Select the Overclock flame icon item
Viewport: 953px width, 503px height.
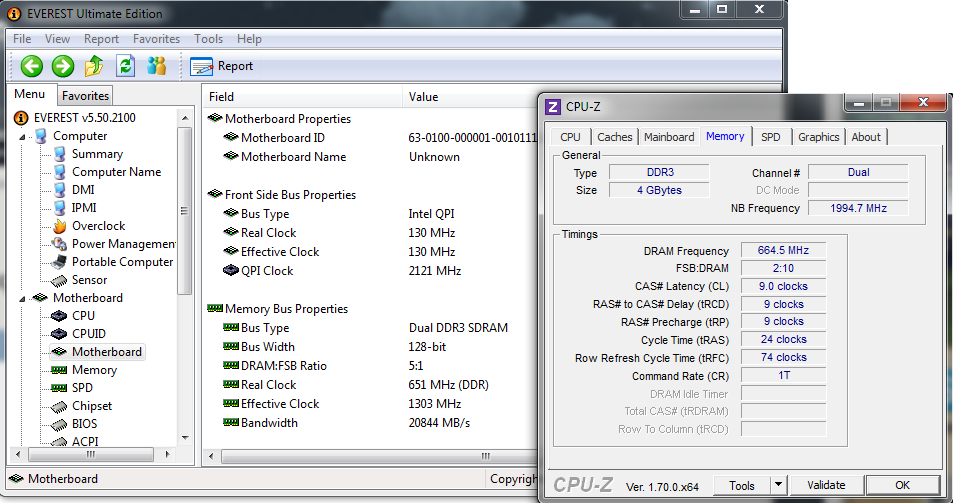pos(60,226)
